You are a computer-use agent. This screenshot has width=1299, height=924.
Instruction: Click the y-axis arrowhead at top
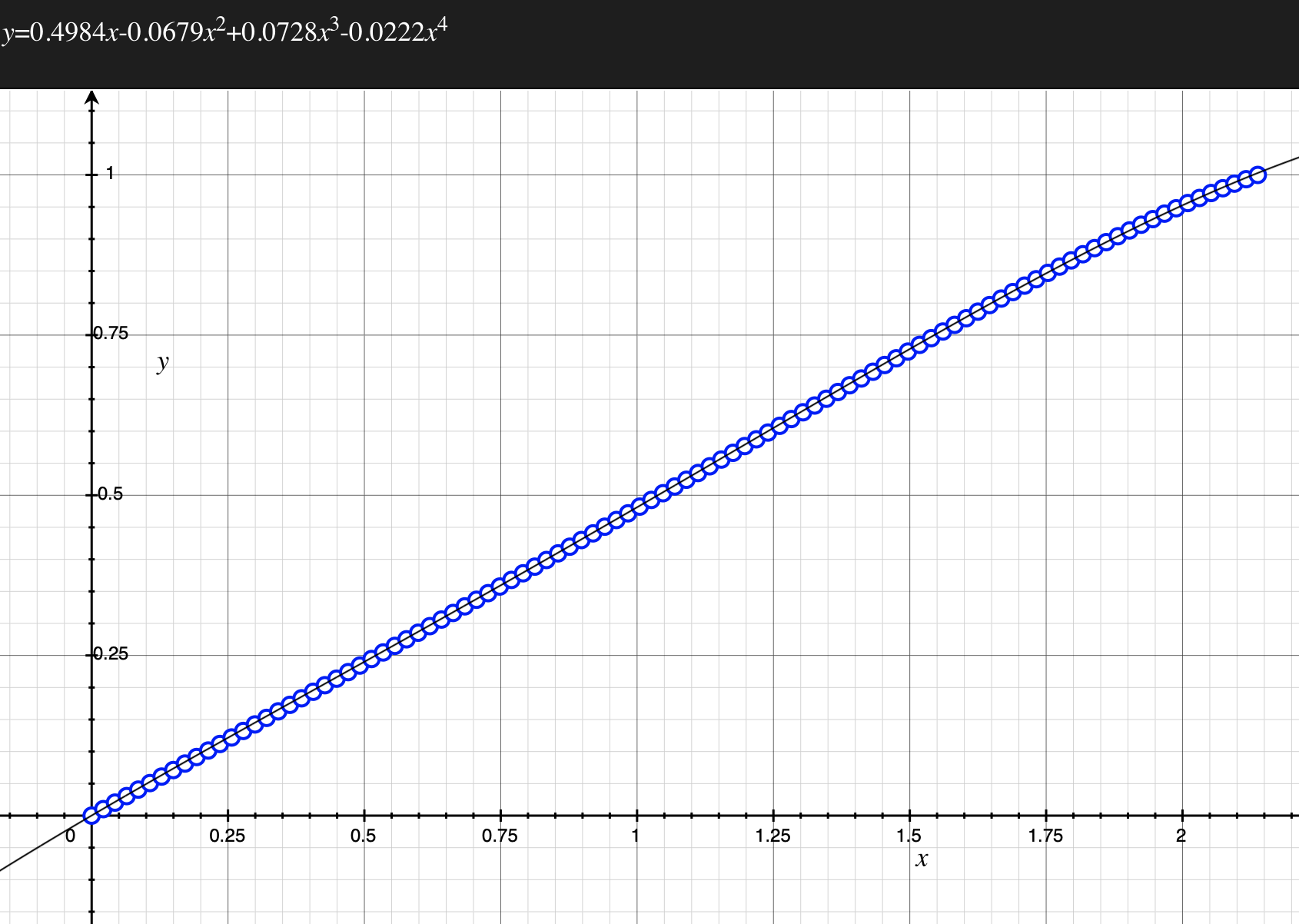coord(91,97)
